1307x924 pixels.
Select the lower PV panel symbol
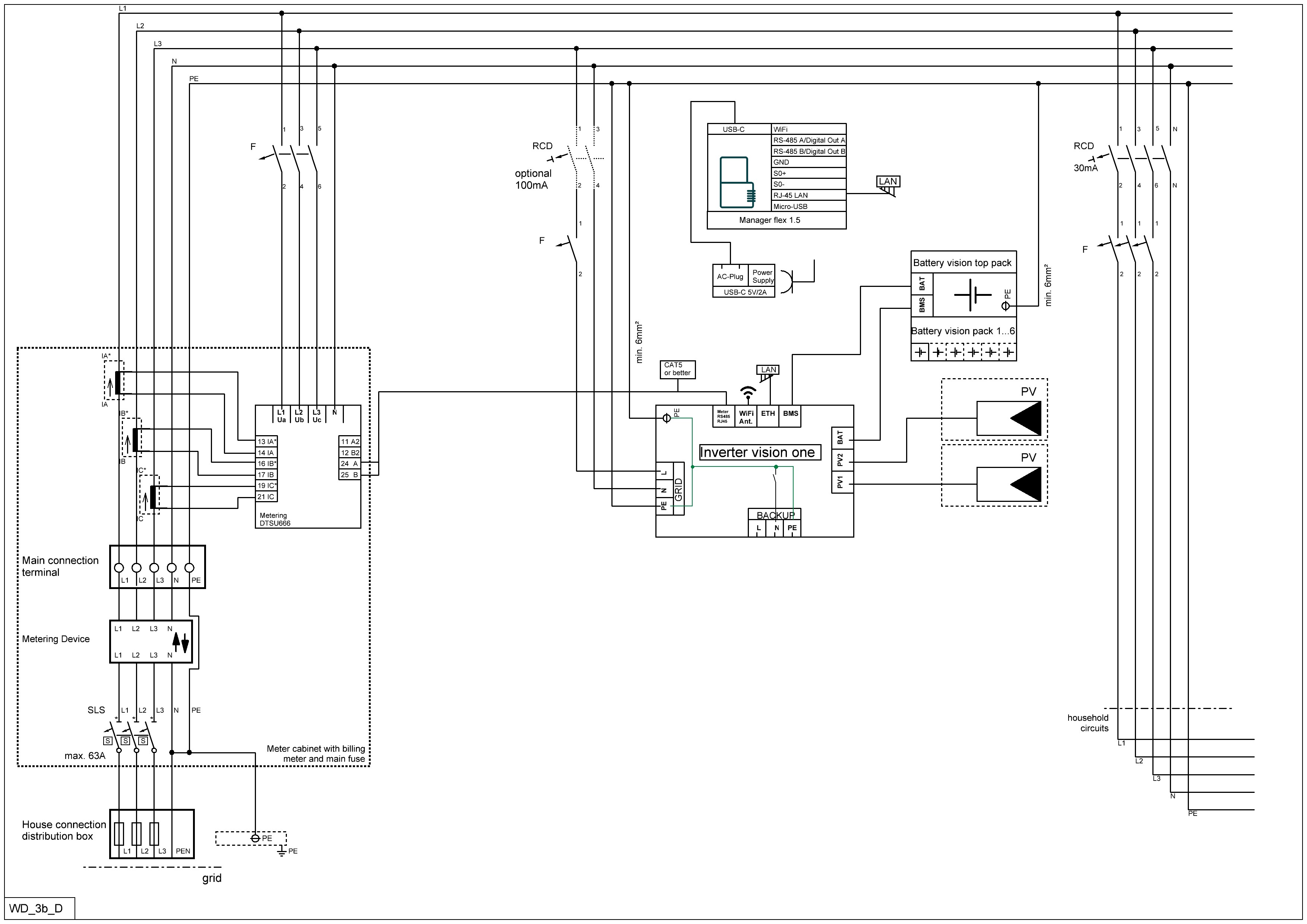point(1009,484)
